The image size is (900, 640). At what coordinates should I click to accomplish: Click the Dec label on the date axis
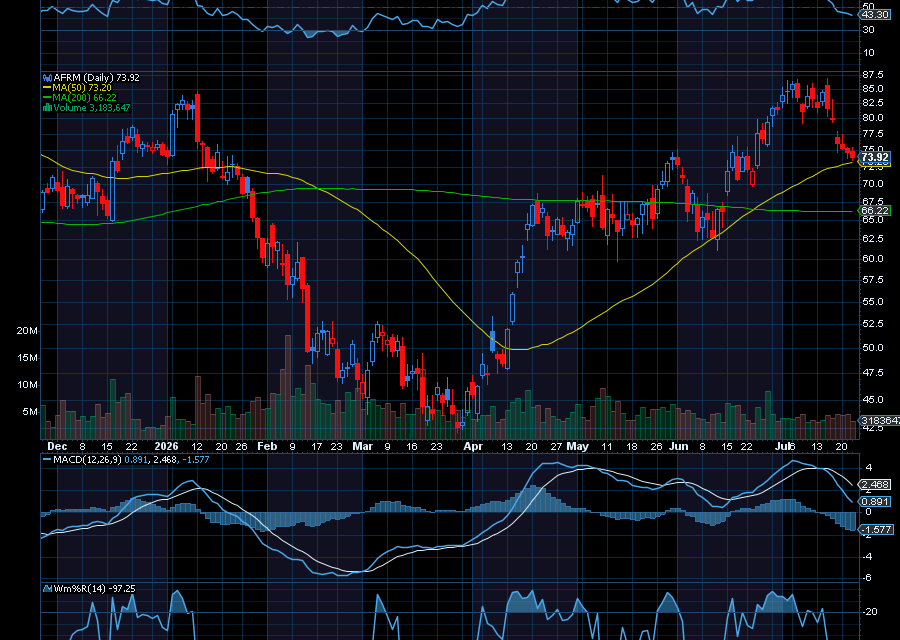[57, 447]
